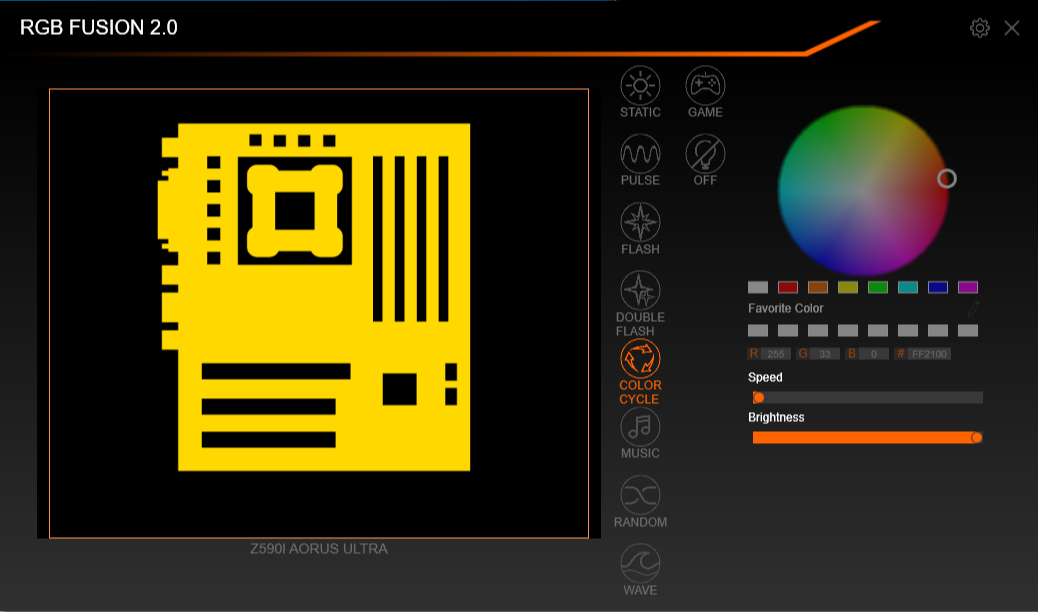Click the Favorite Color label
This screenshot has height=612, width=1038.
click(786, 308)
